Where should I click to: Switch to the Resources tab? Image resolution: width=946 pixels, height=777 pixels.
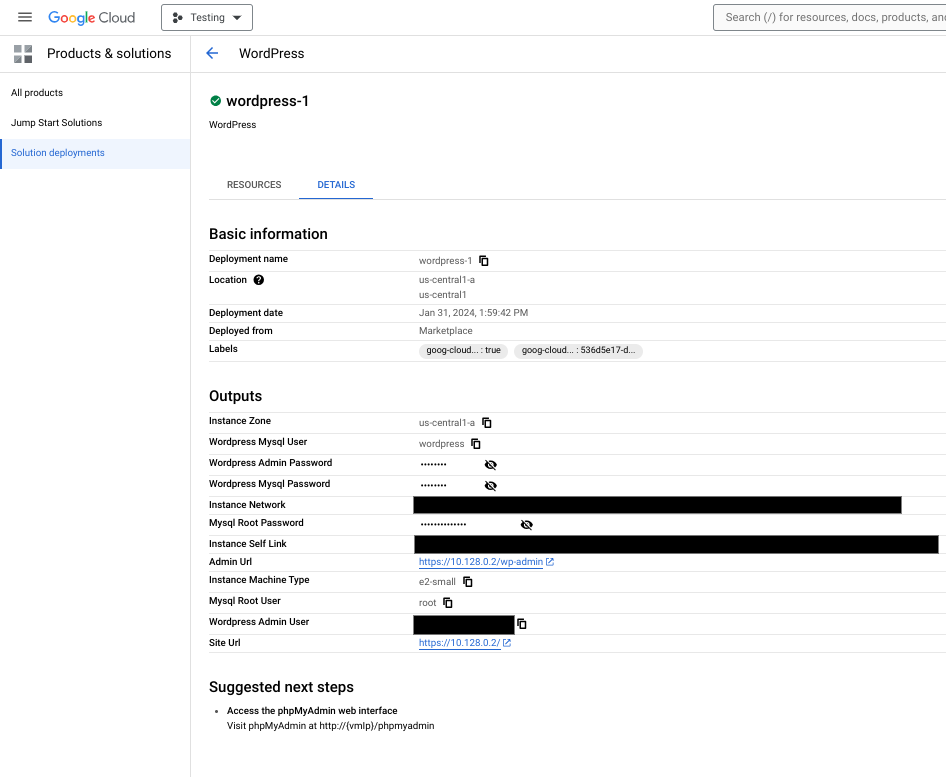coord(254,185)
